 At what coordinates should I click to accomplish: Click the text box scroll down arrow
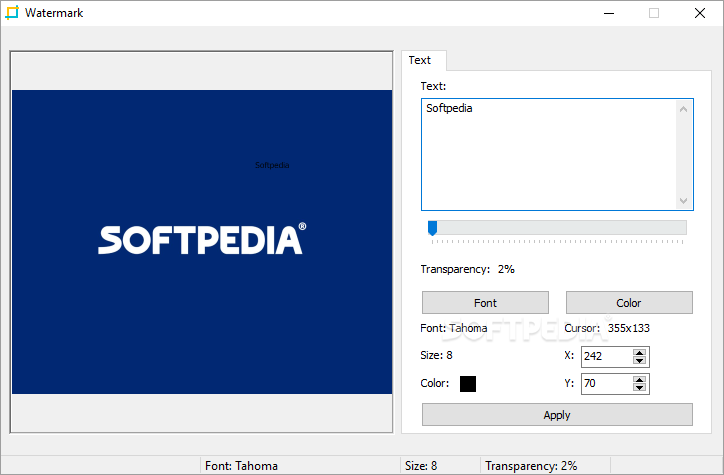(x=683, y=201)
